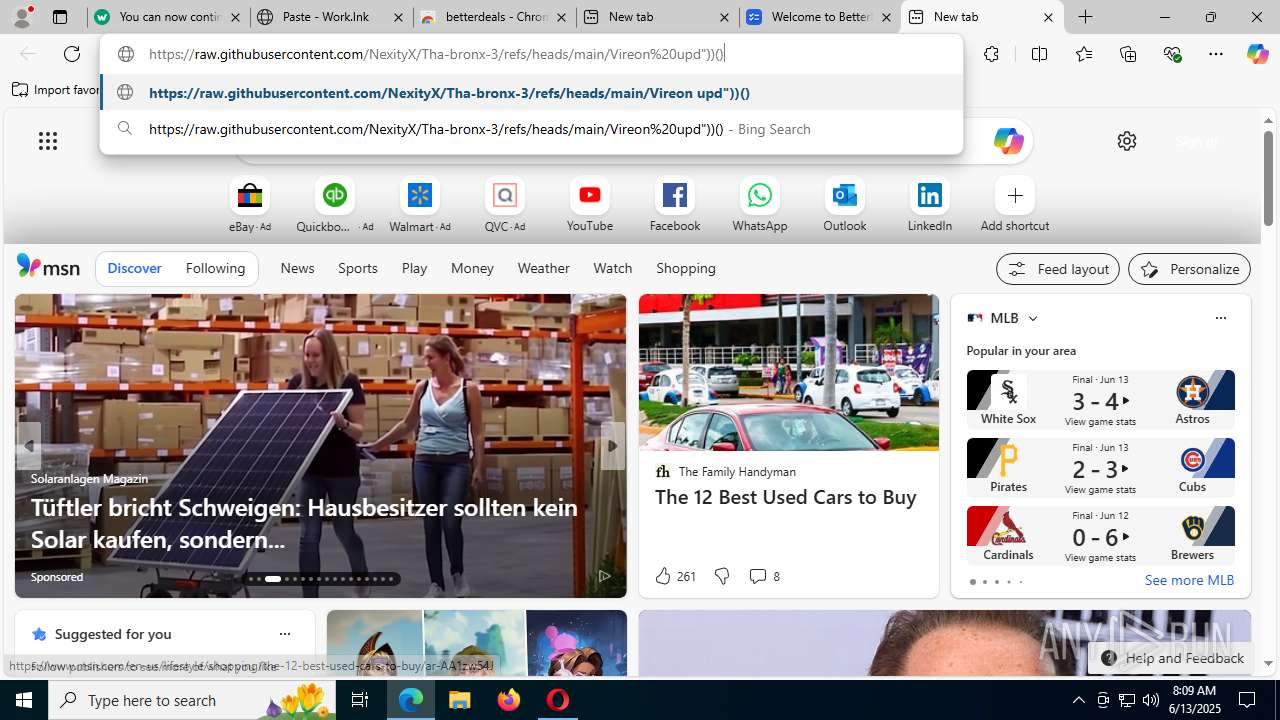Screen dimensions: 1280x720
Task: Open the Microsoft apps grid launcher
Action: 47,141
